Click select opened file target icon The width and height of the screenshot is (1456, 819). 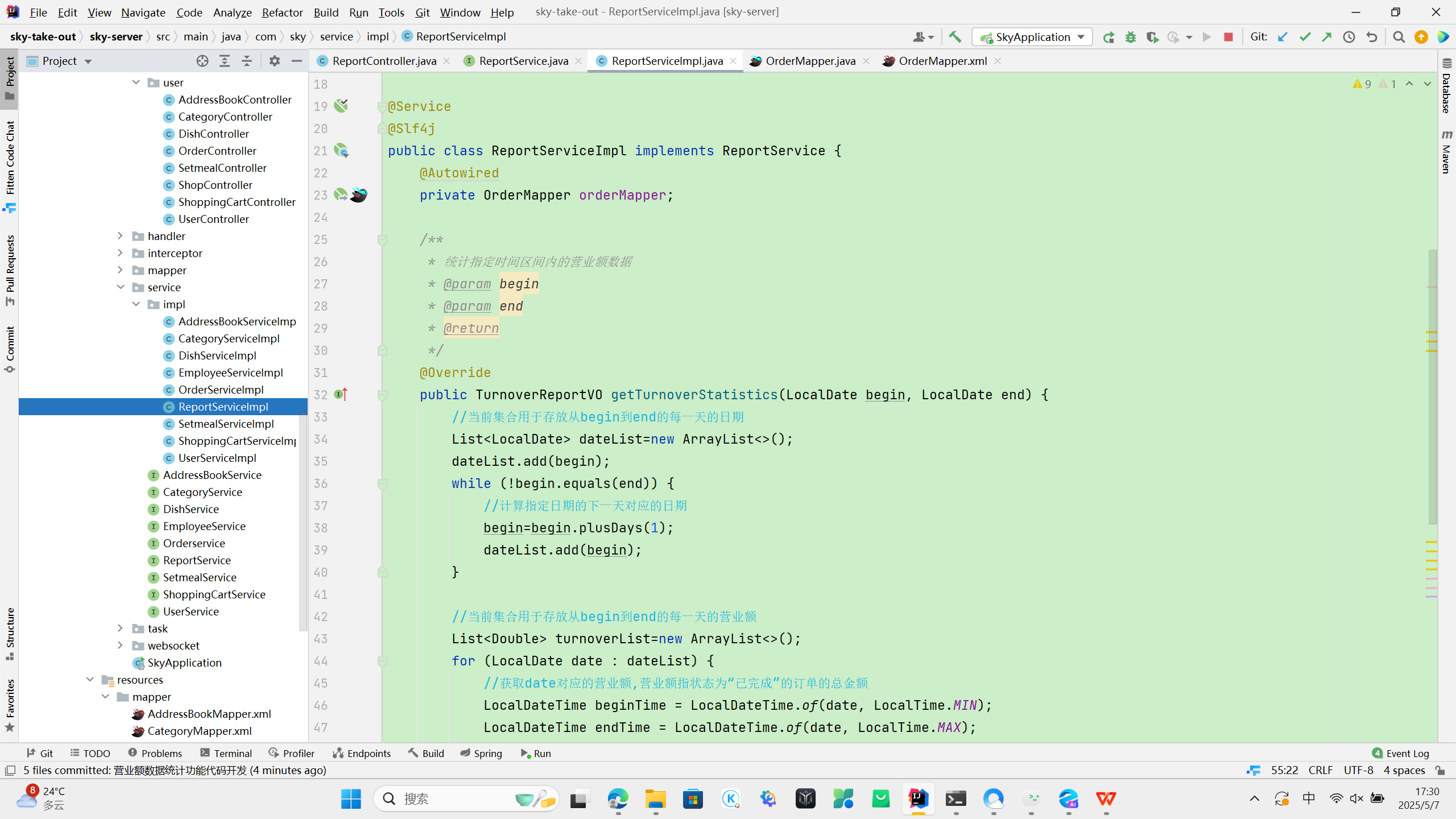click(x=202, y=61)
